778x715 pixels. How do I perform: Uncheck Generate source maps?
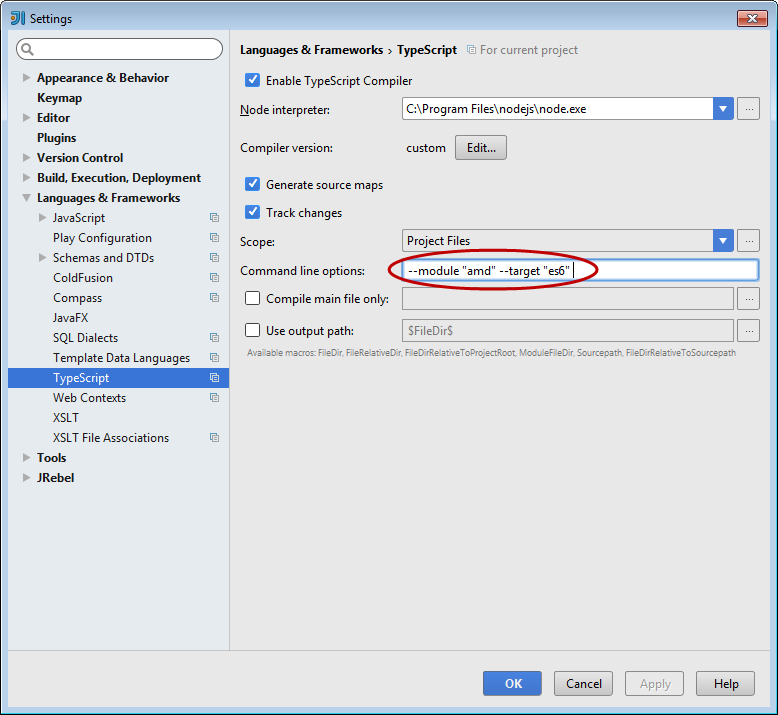(253, 185)
